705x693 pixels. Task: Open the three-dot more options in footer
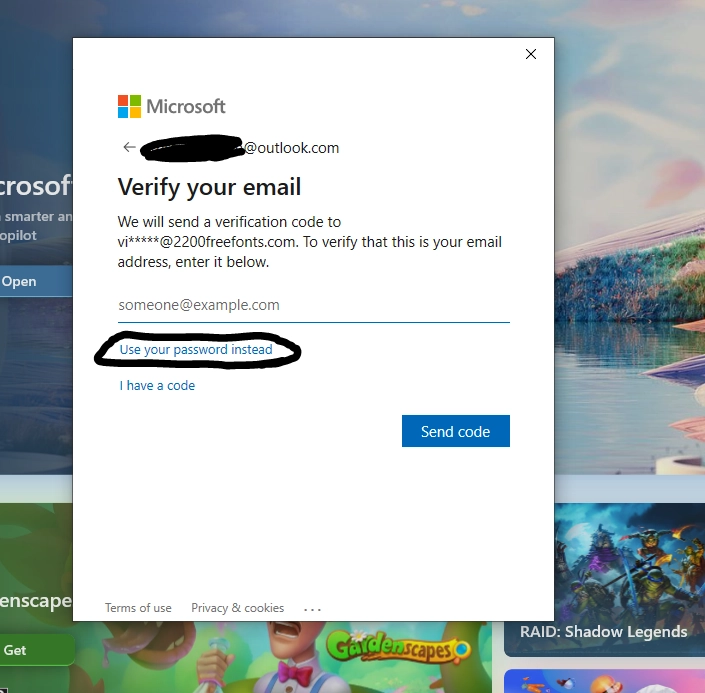(x=312, y=609)
